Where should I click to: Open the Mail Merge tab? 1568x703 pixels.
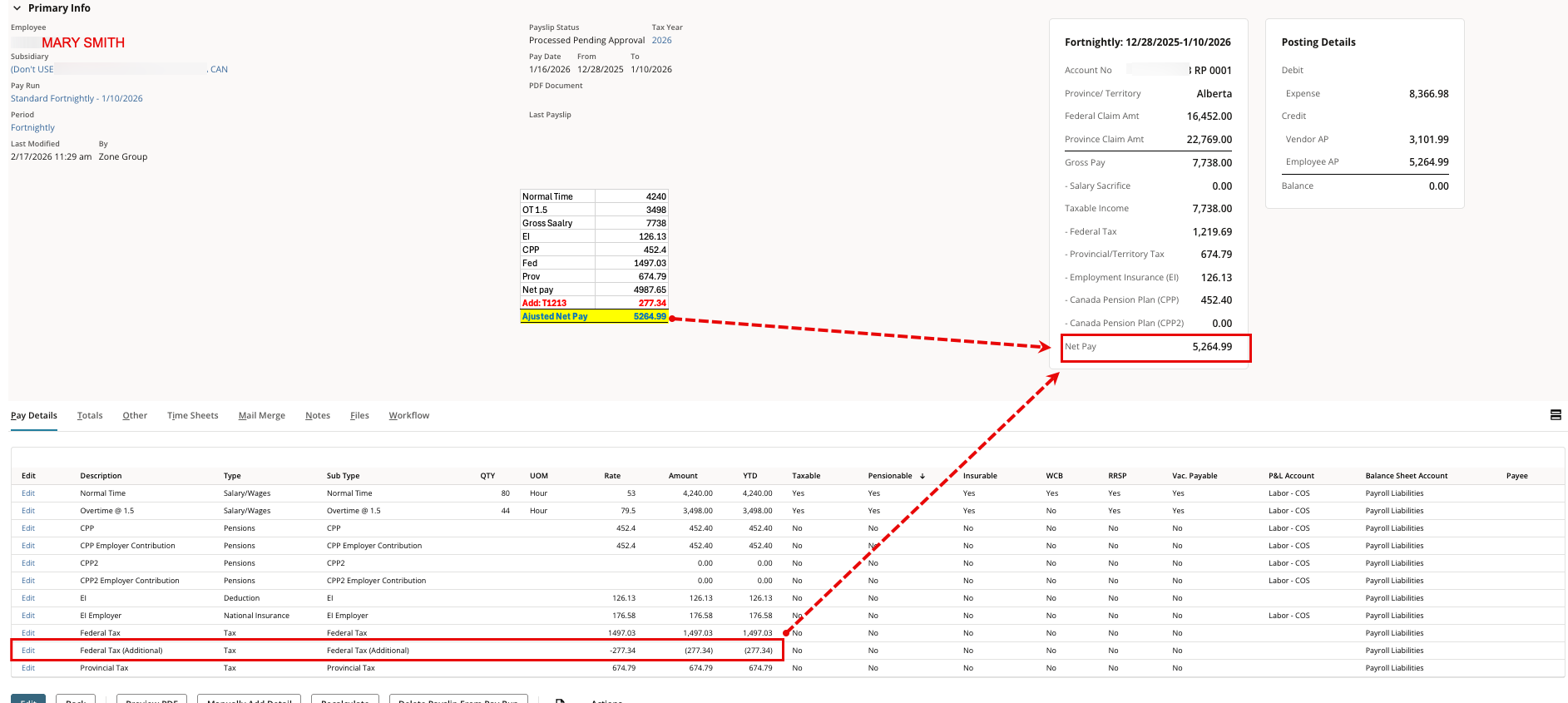pos(262,415)
